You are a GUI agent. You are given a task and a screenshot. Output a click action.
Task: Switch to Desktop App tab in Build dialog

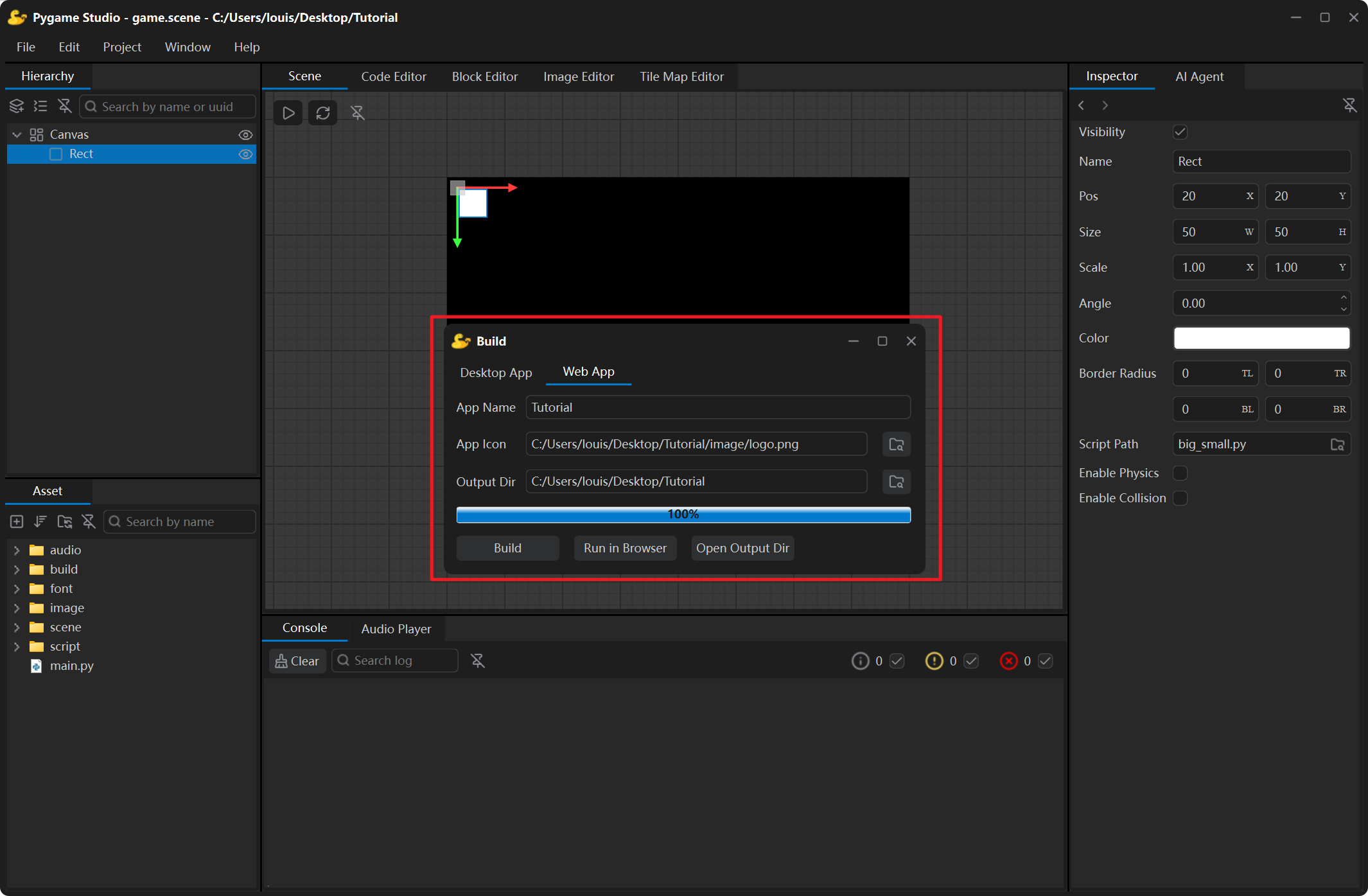pos(496,373)
